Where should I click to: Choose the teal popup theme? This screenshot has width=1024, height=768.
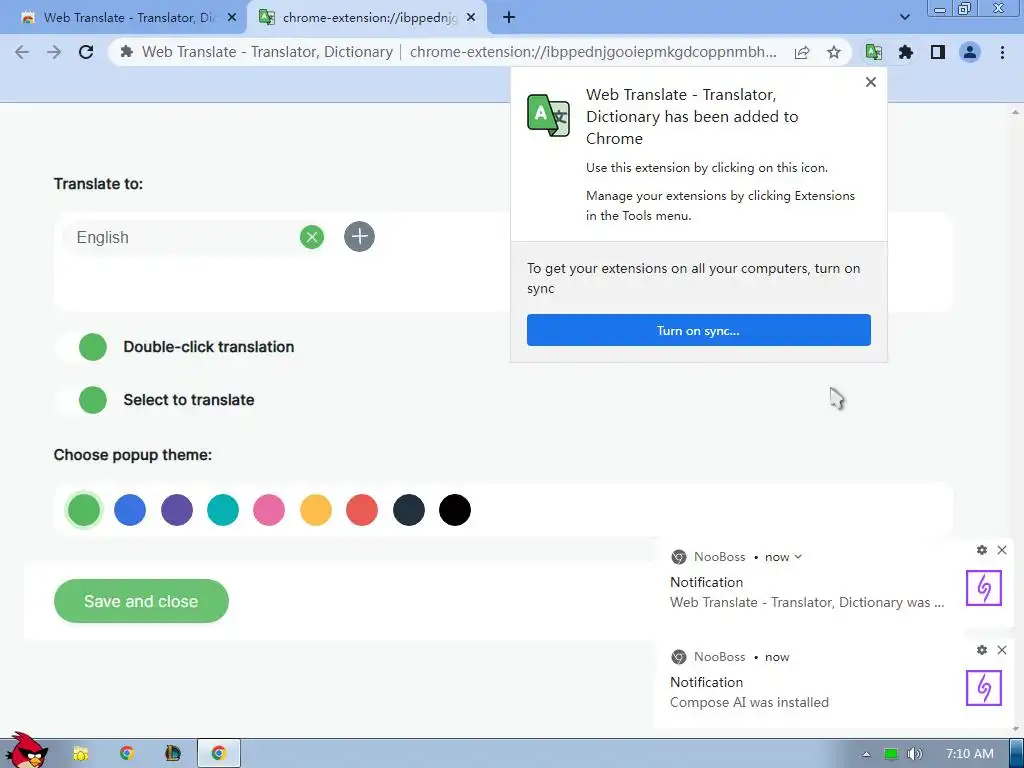pyautogui.click(x=223, y=510)
